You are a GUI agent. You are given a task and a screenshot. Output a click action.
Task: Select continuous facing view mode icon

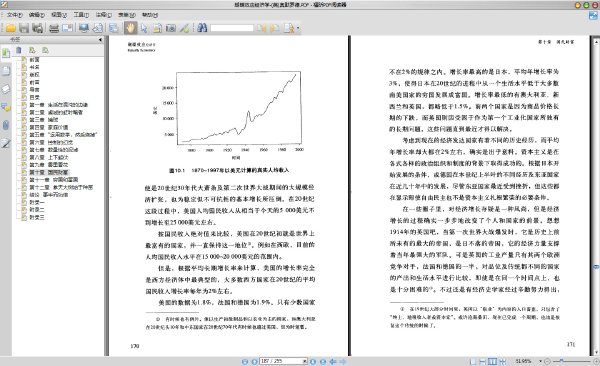pos(502,361)
